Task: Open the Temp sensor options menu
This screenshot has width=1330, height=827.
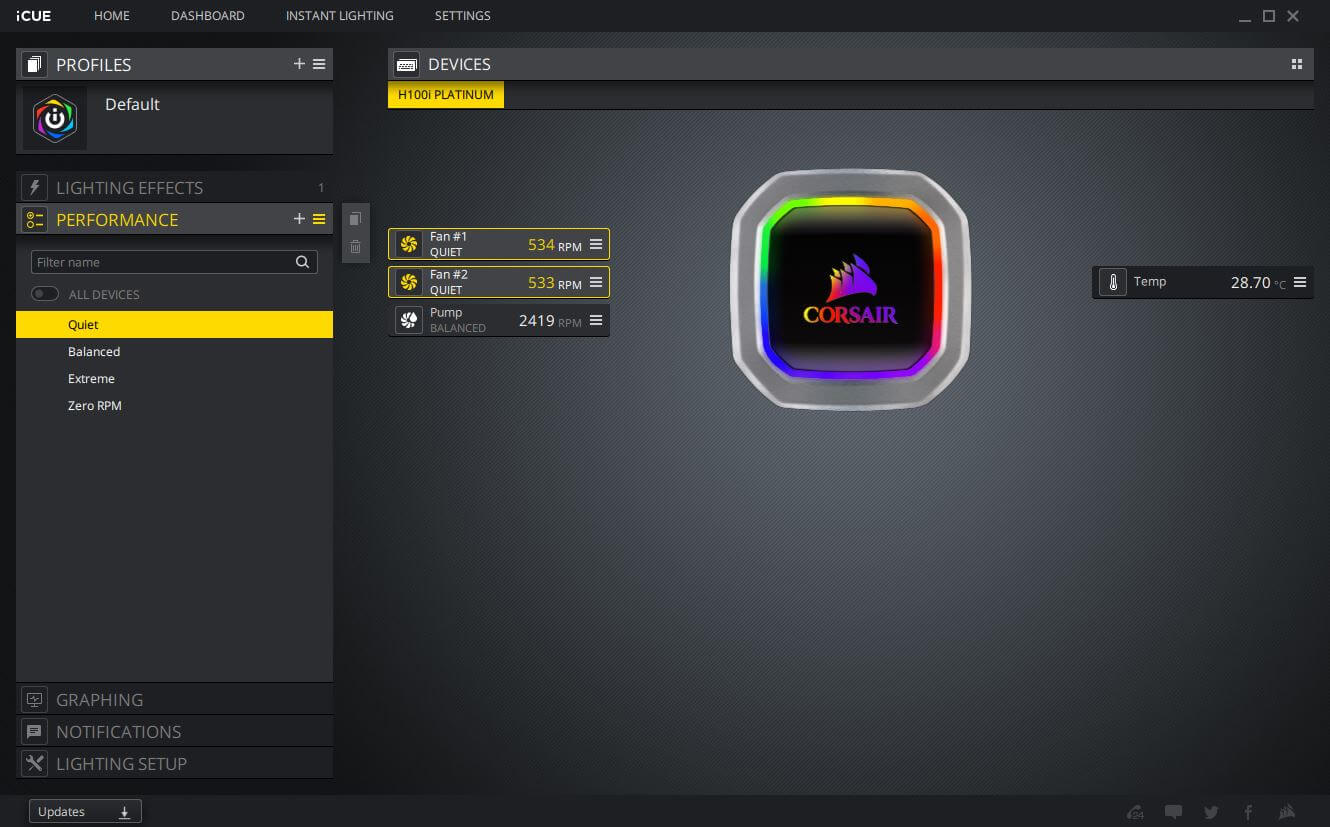Action: [x=1300, y=282]
